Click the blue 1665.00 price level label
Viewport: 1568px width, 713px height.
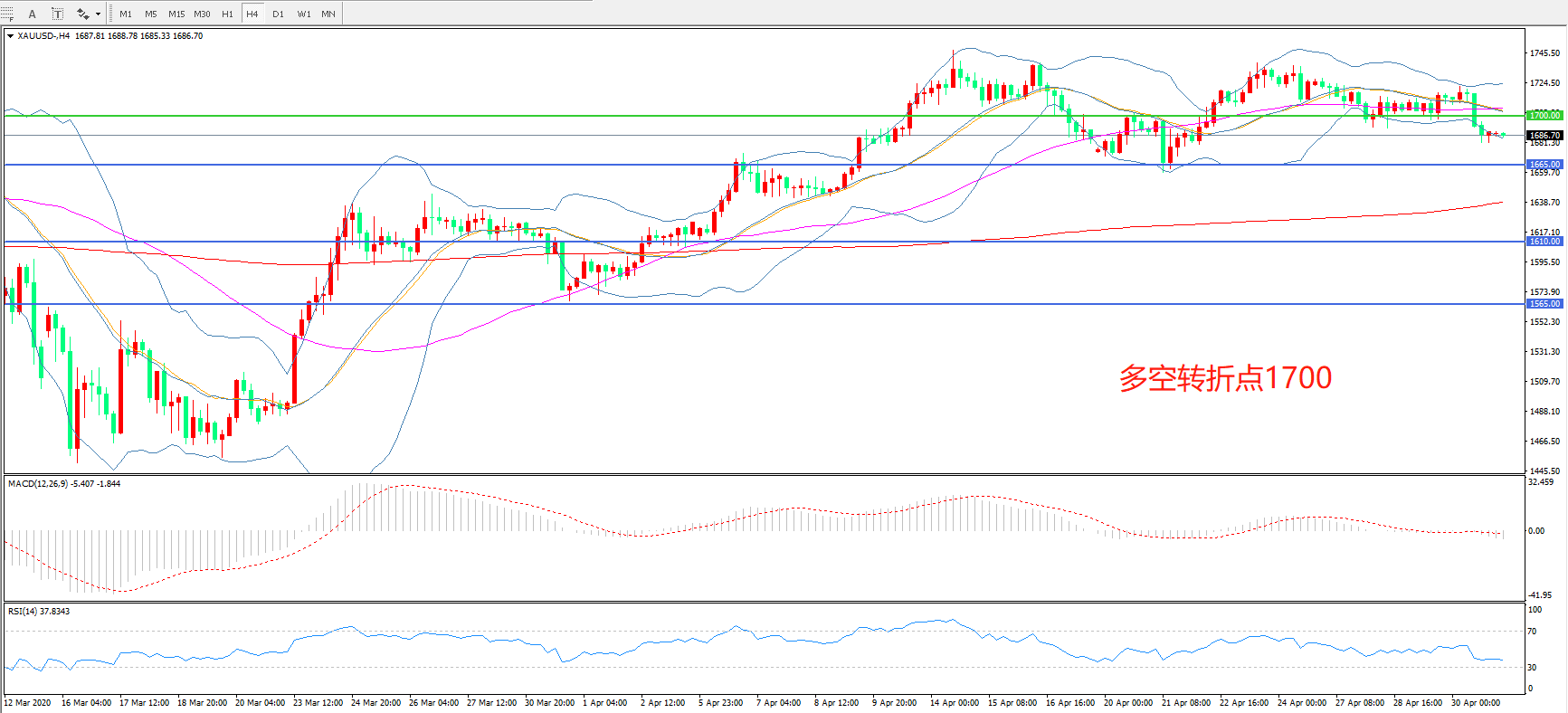(1544, 165)
